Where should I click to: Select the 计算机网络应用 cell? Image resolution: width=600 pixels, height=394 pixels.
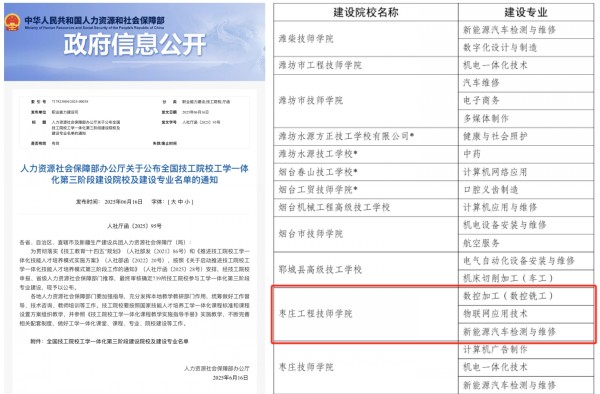[x=526, y=172]
